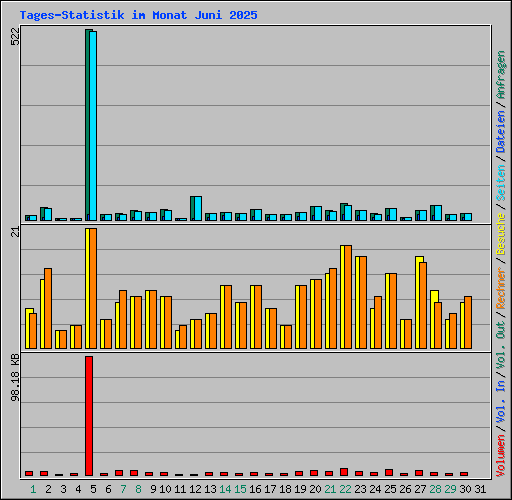The image size is (512, 500).
Task: Click the title "Tages-Statistik im Monat Juni 2025"
Action: point(138,15)
